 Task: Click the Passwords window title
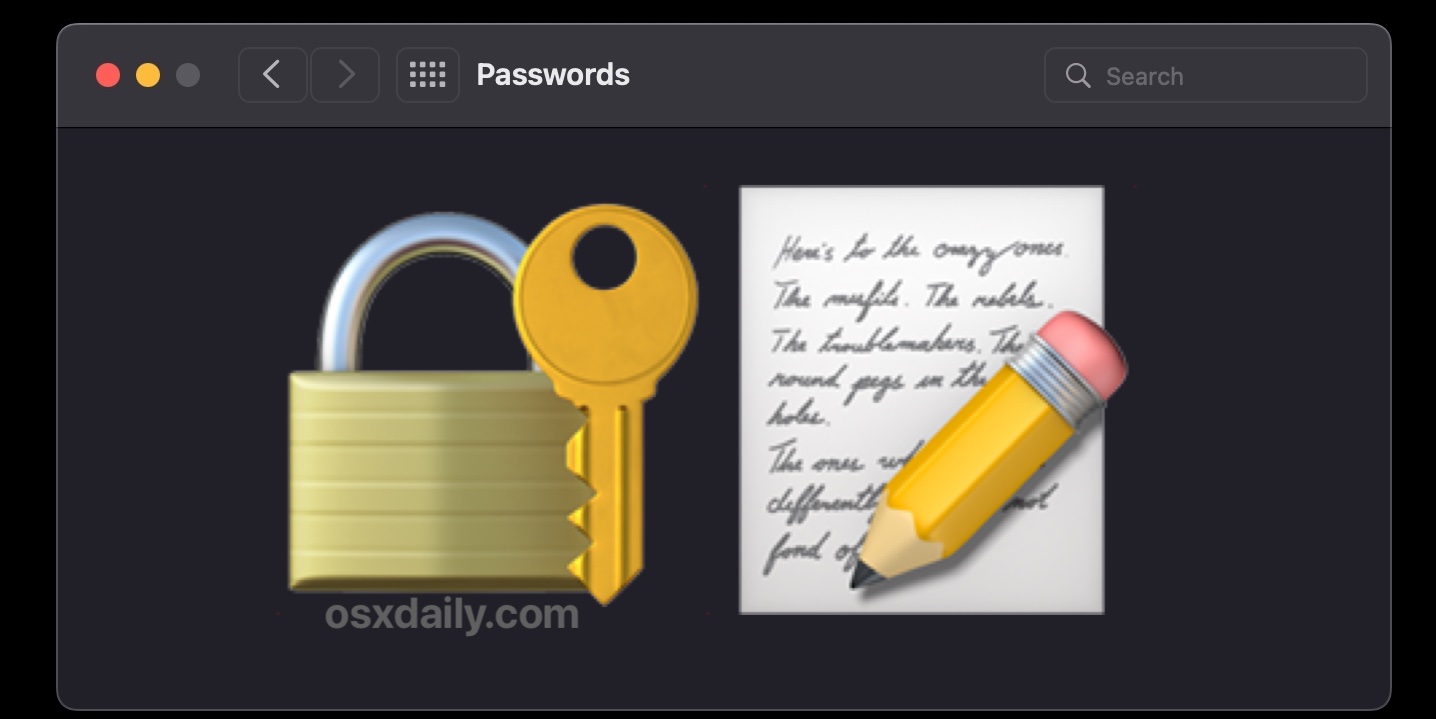point(553,75)
